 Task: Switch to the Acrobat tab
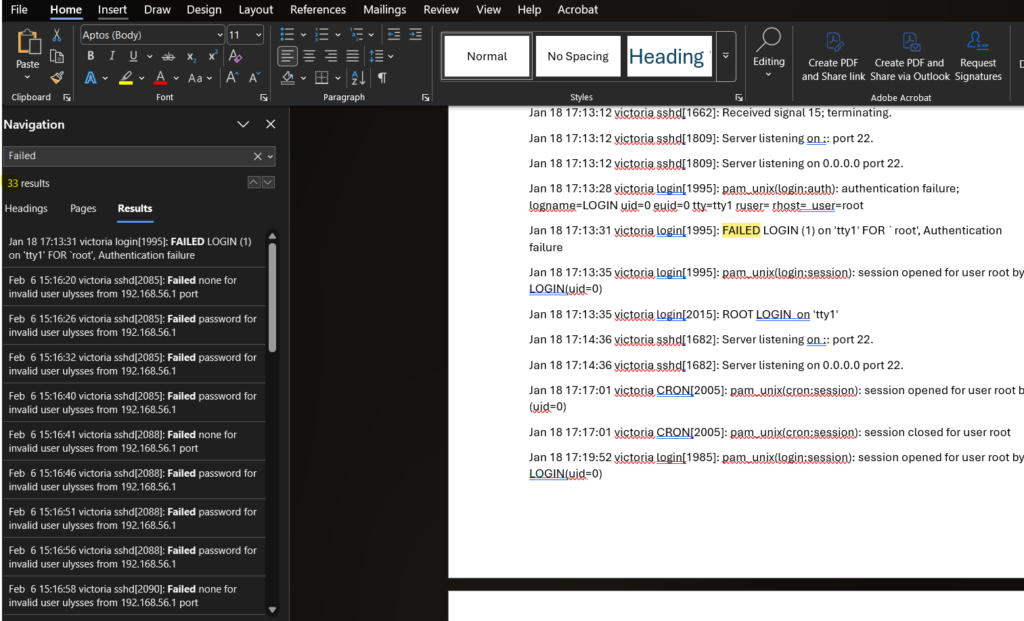click(x=577, y=10)
